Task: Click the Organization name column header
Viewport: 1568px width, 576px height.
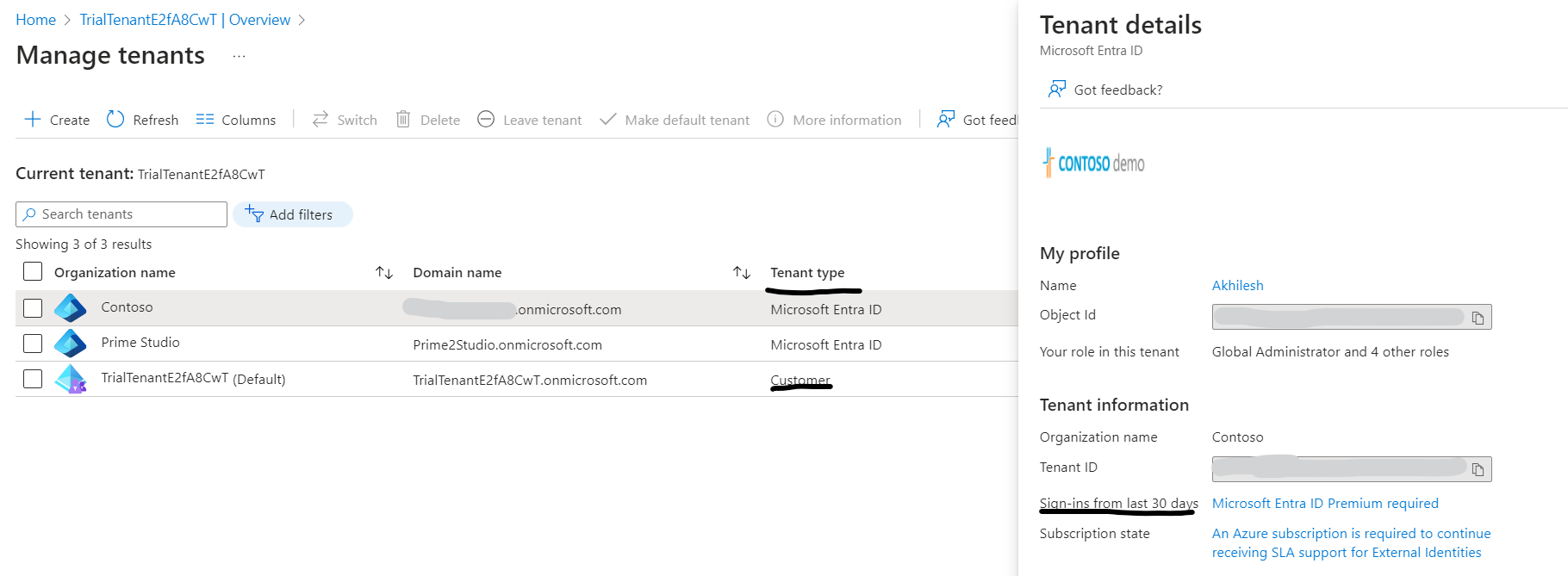Action: (115, 272)
